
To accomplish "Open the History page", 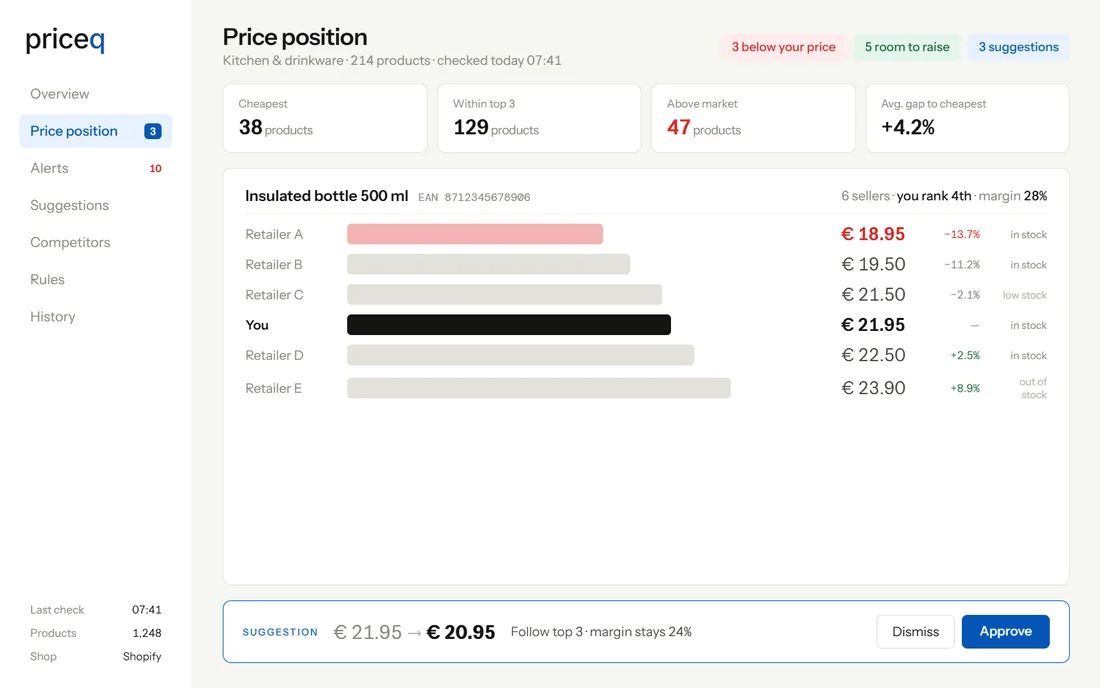I will [95, 317].
